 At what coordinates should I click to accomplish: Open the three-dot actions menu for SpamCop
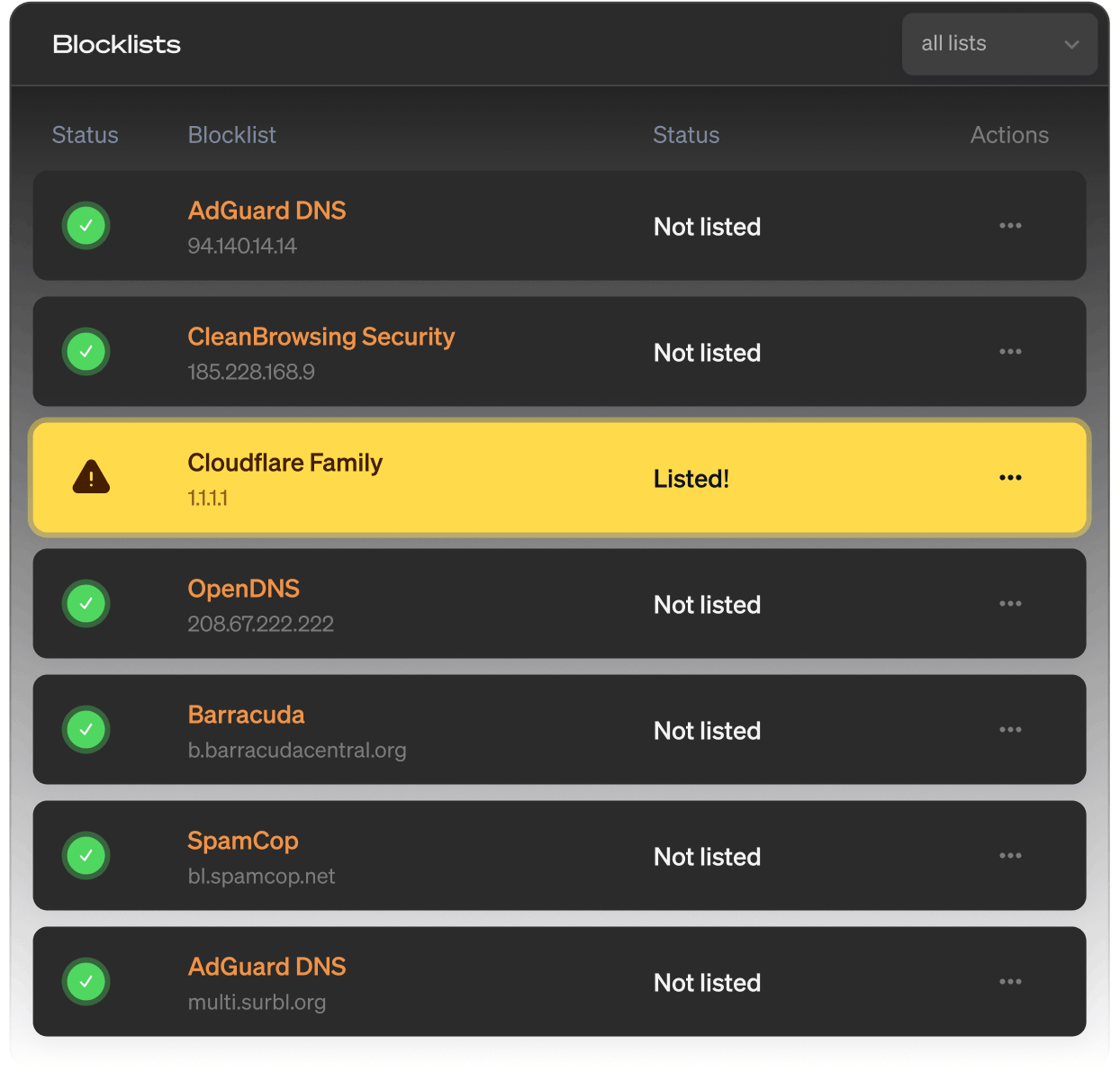click(1010, 856)
